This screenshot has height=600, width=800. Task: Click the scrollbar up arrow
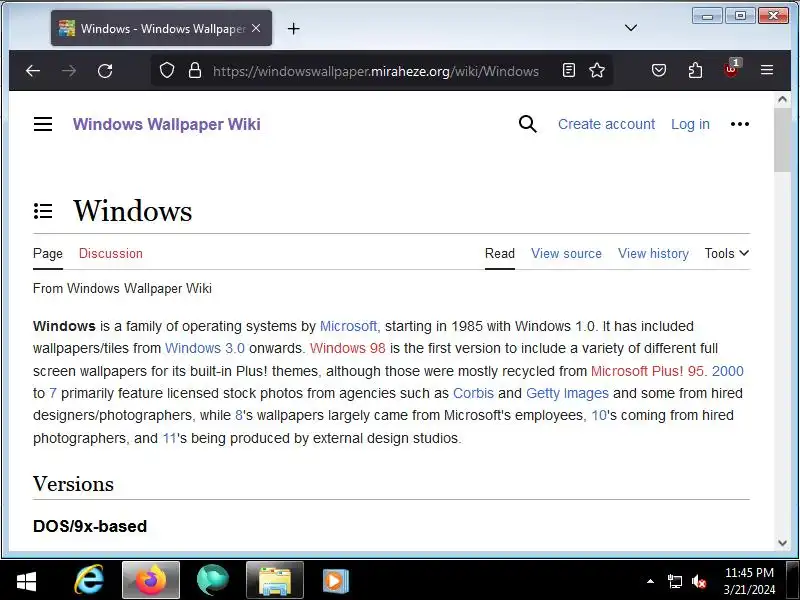point(782,99)
